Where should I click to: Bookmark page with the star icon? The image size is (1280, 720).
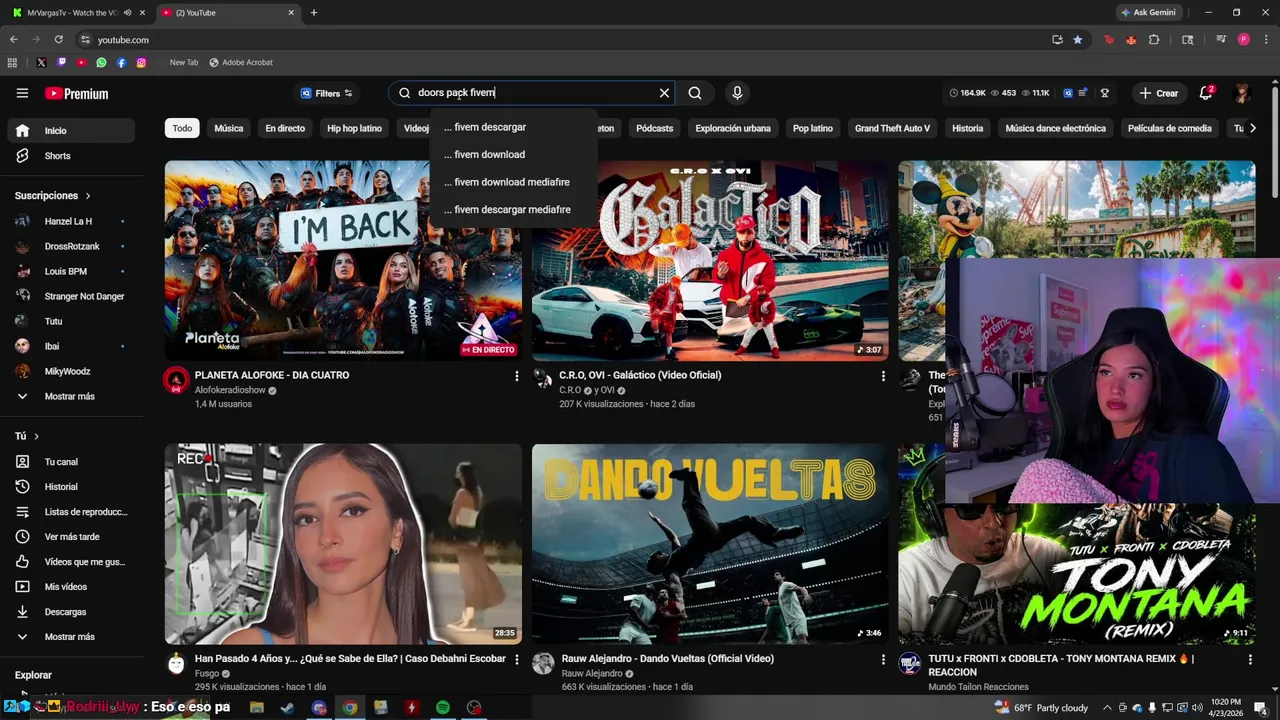tap(1077, 40)
